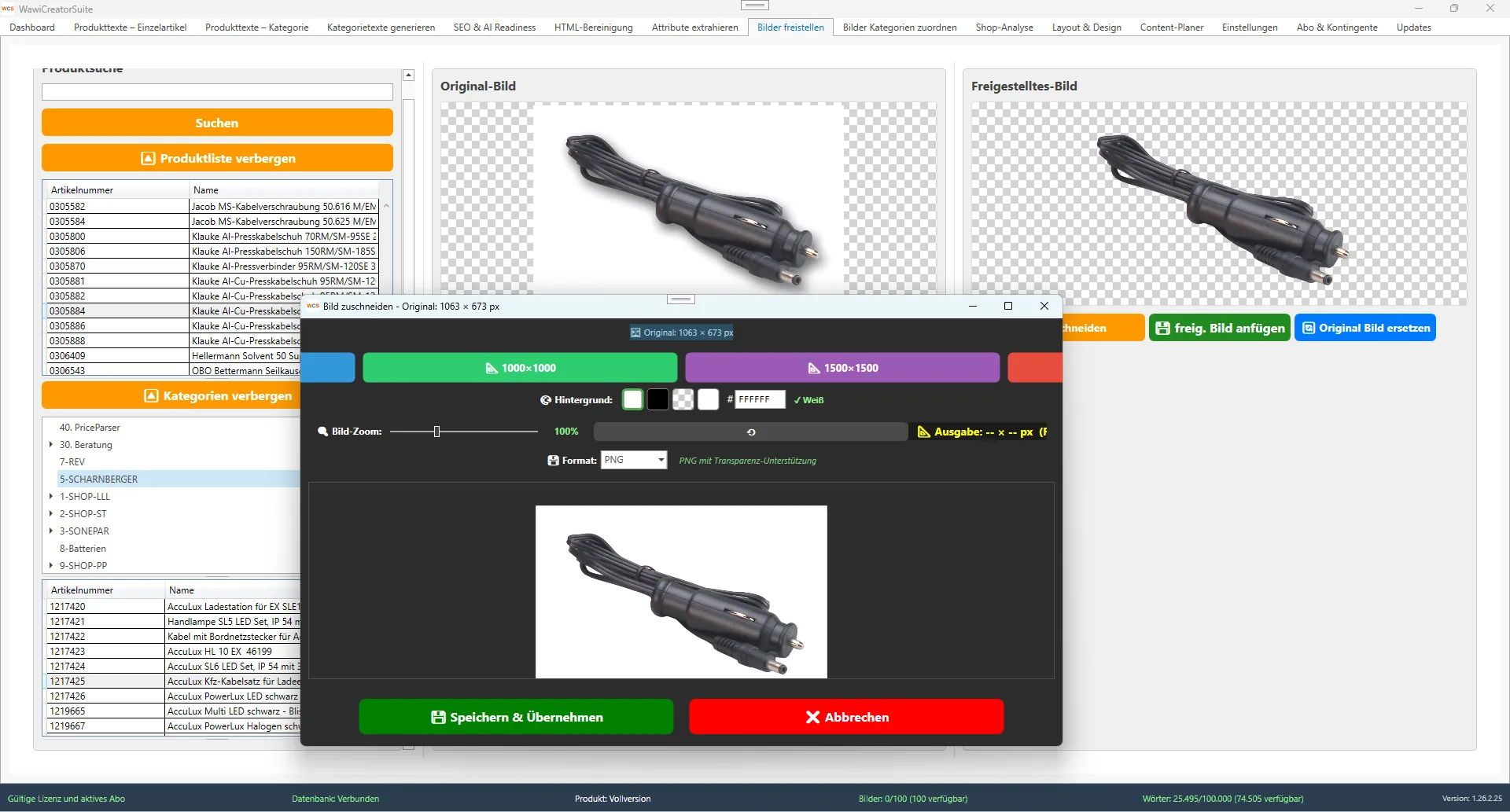The image size is (1510, 812).
Task: Click the orange 'Suchen' button
Action: pos(217,123)
